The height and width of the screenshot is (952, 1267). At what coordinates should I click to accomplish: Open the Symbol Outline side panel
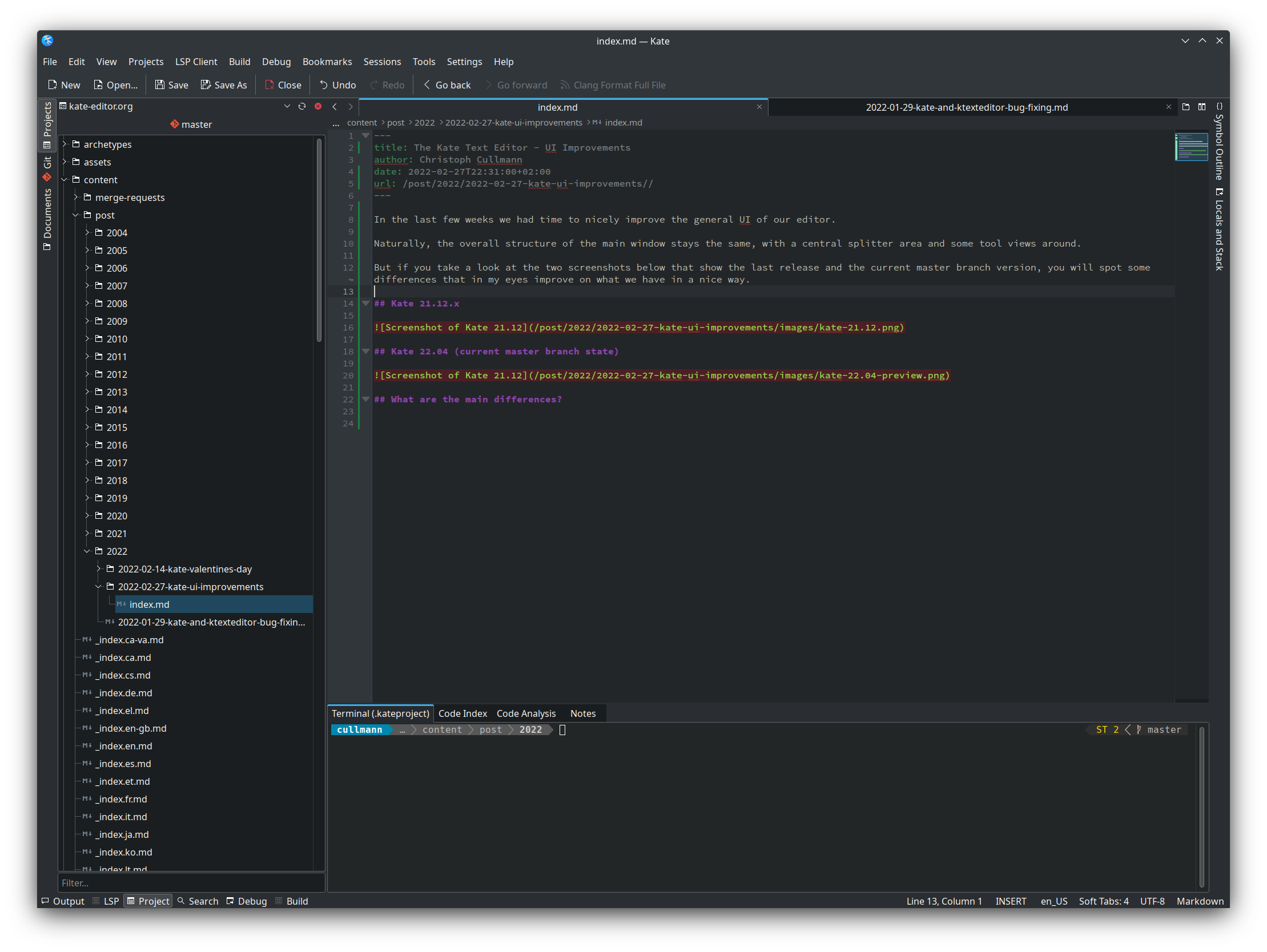1220,141
